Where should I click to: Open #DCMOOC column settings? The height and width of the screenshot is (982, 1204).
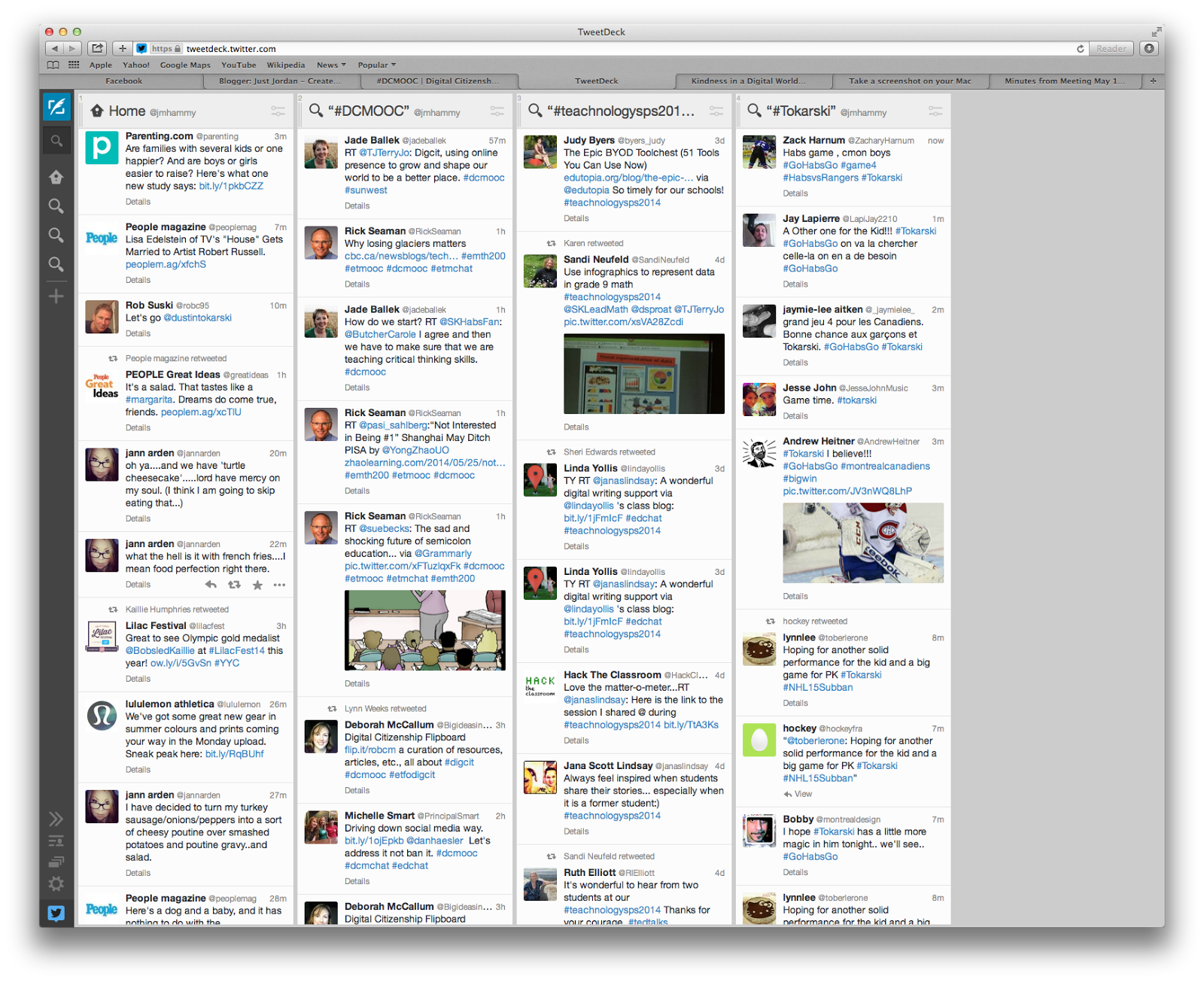click(497, 111)
